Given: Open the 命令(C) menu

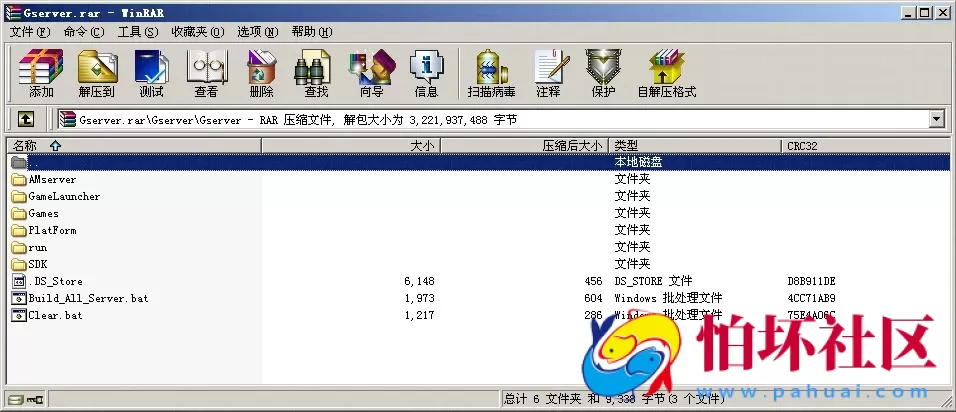Looking at the screenshot, I should [x=84, y=32].
